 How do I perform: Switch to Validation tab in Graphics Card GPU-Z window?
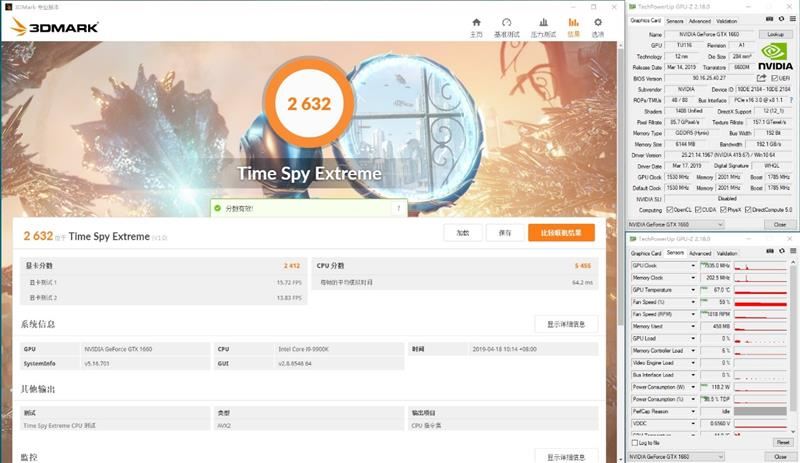727,21
